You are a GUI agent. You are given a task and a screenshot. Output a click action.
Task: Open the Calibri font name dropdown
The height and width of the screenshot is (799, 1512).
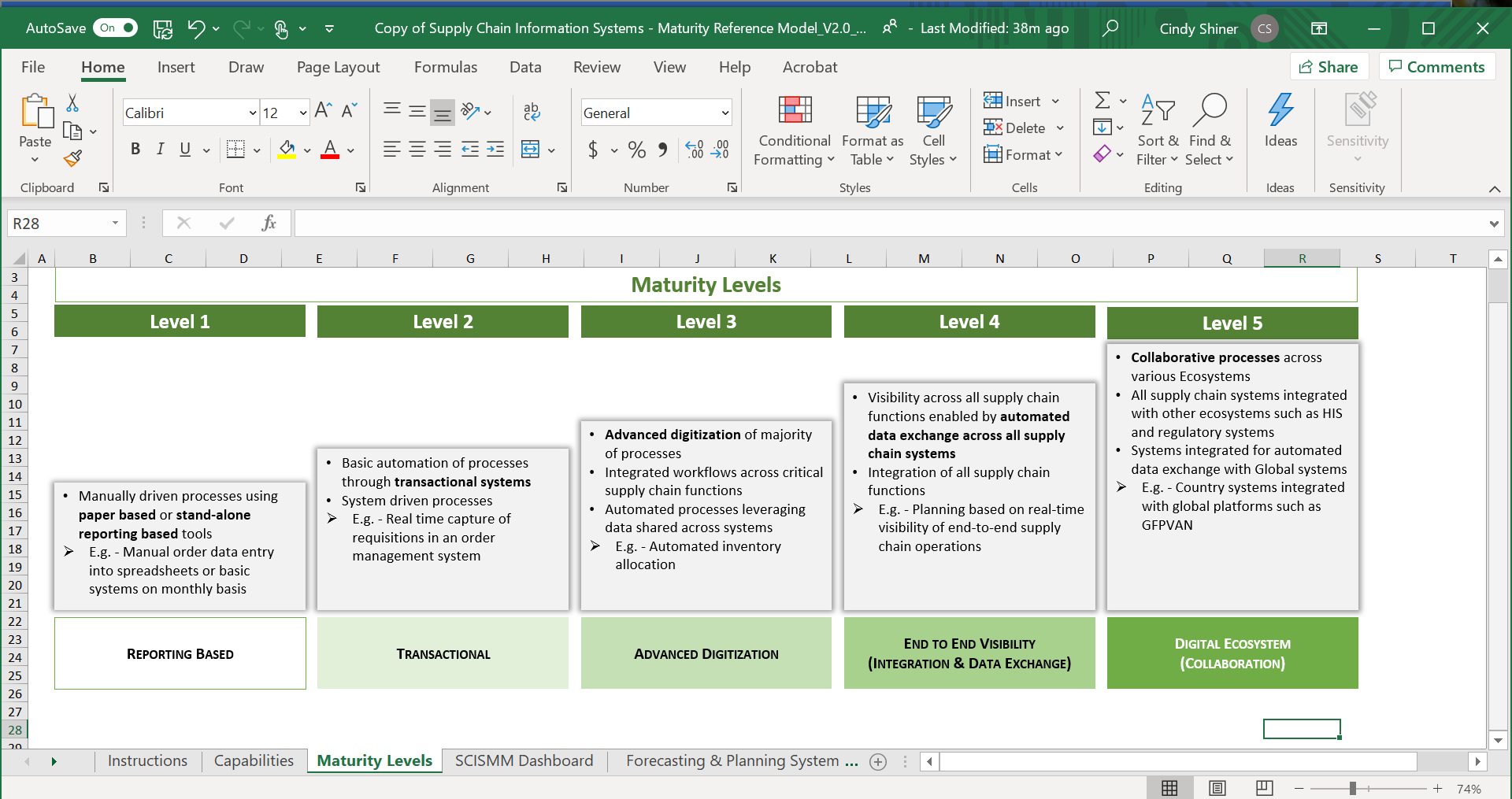tap(253, 113)
